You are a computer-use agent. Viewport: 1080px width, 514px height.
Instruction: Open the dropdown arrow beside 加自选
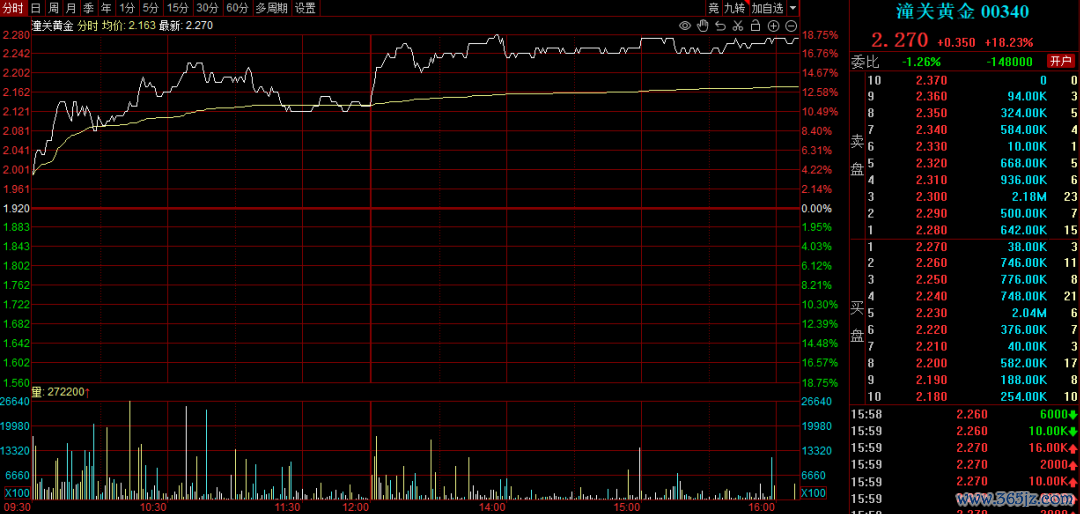(793, 8)
